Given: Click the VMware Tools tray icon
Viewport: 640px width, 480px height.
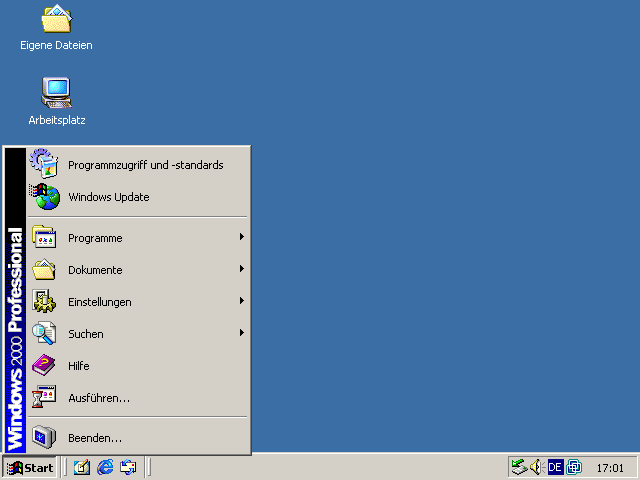Looking at the screenshot, I should [574, 467].
